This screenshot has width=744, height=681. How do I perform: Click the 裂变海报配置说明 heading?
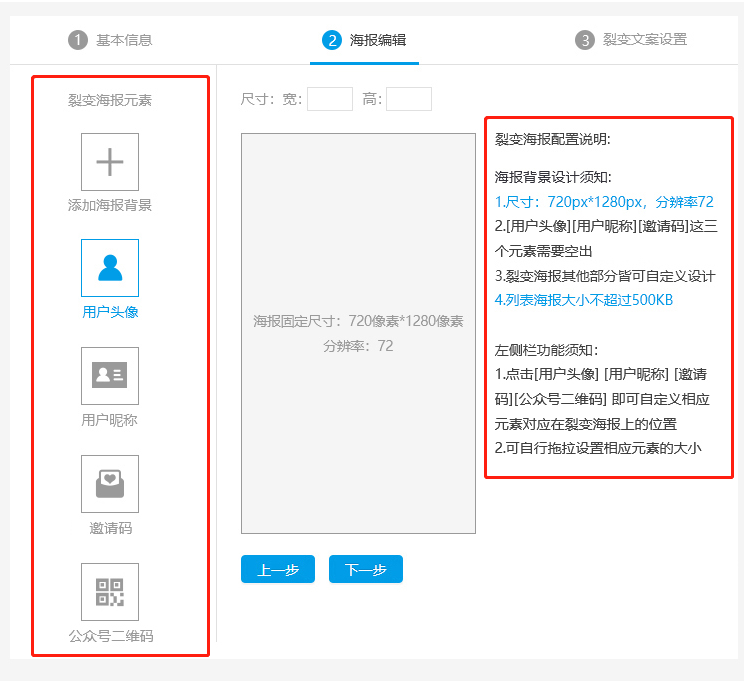point(552,139)
